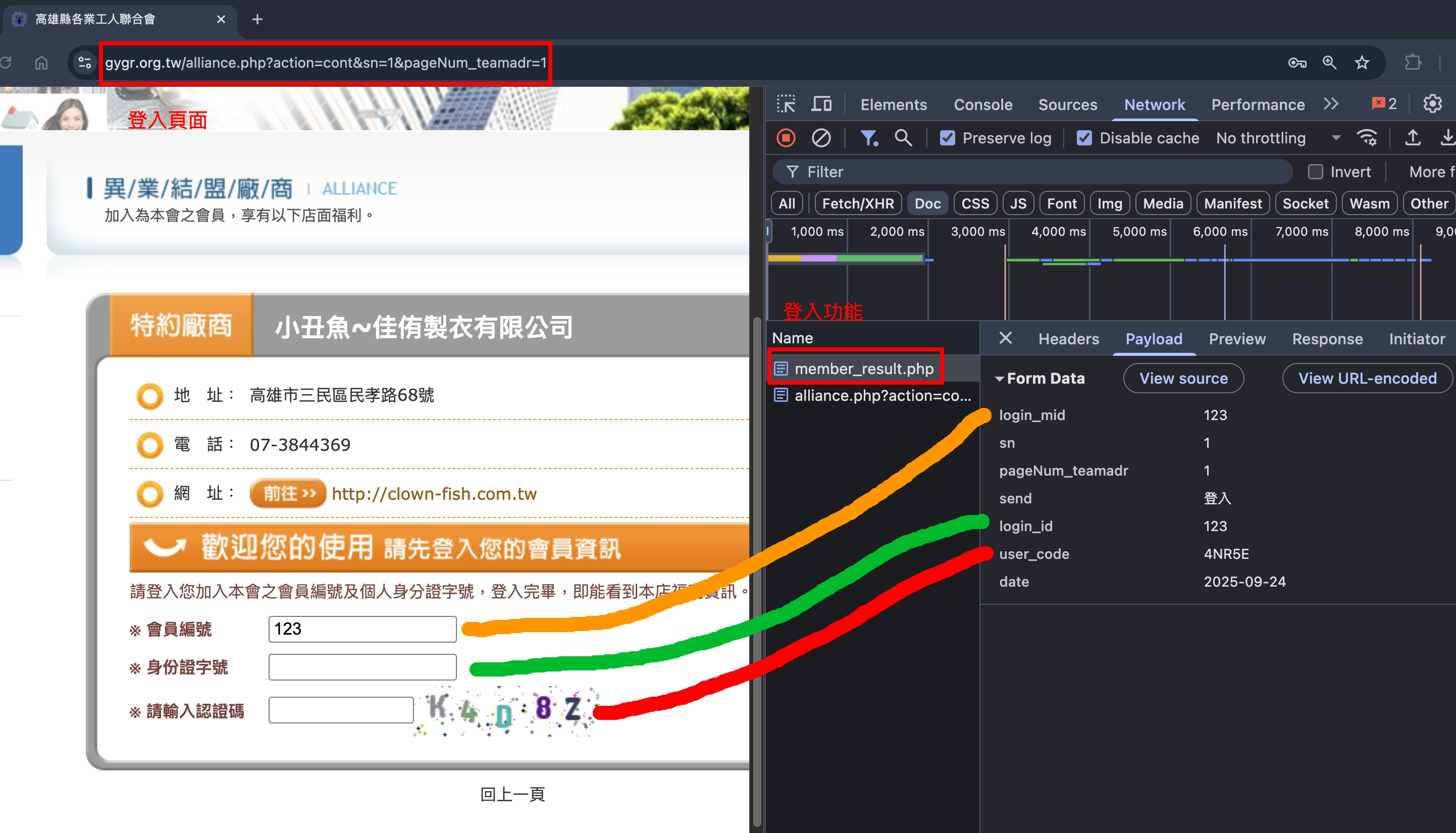Image resolution: width=1456 pixels, height=833 pixels.
Task: Switch to the Sources panel
Action: 1068,104
